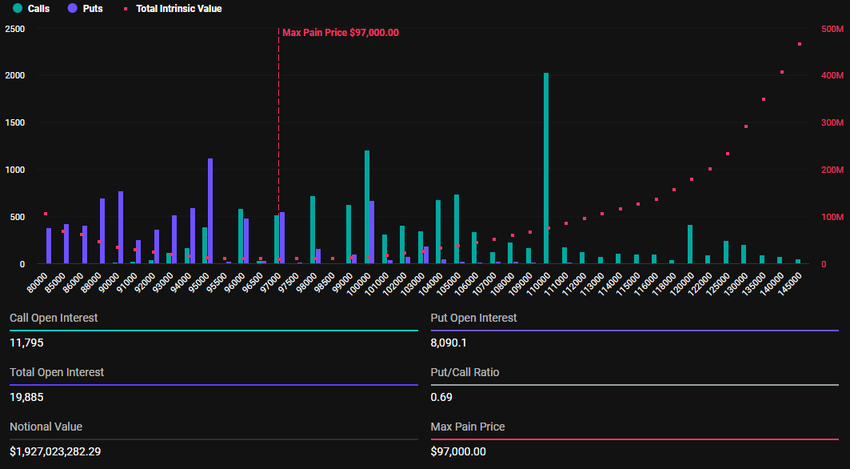Click the Put Open Interest value 8,090.1

coord(454,343)
